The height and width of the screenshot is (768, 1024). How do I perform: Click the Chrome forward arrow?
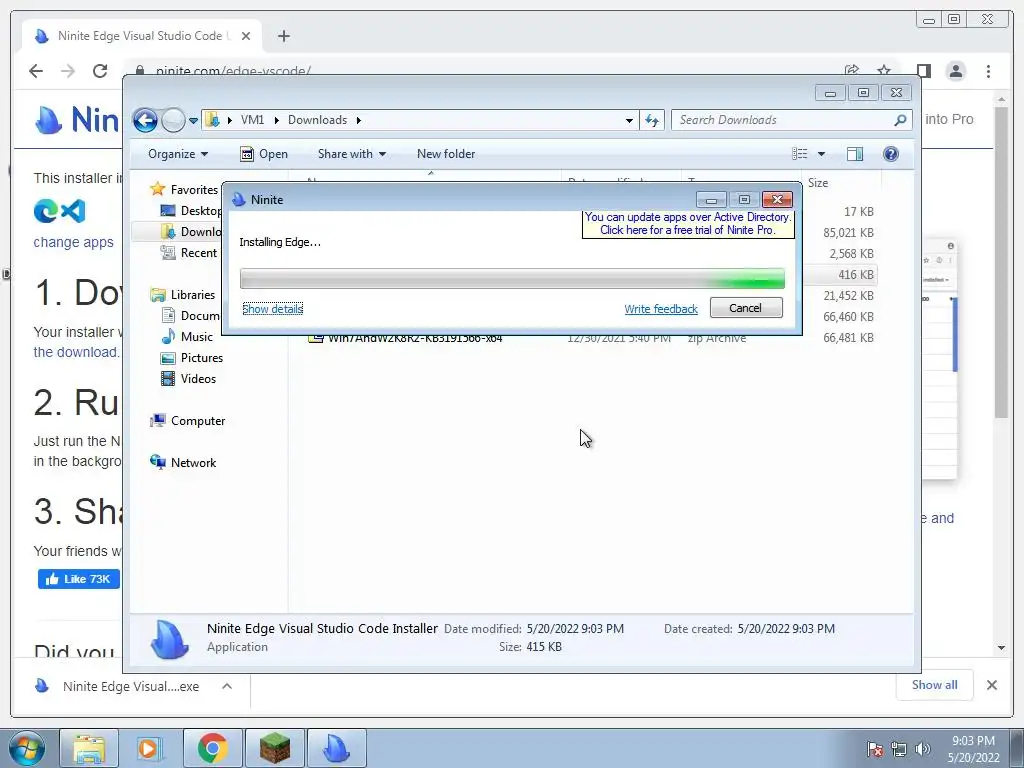[x=68, y=71]
